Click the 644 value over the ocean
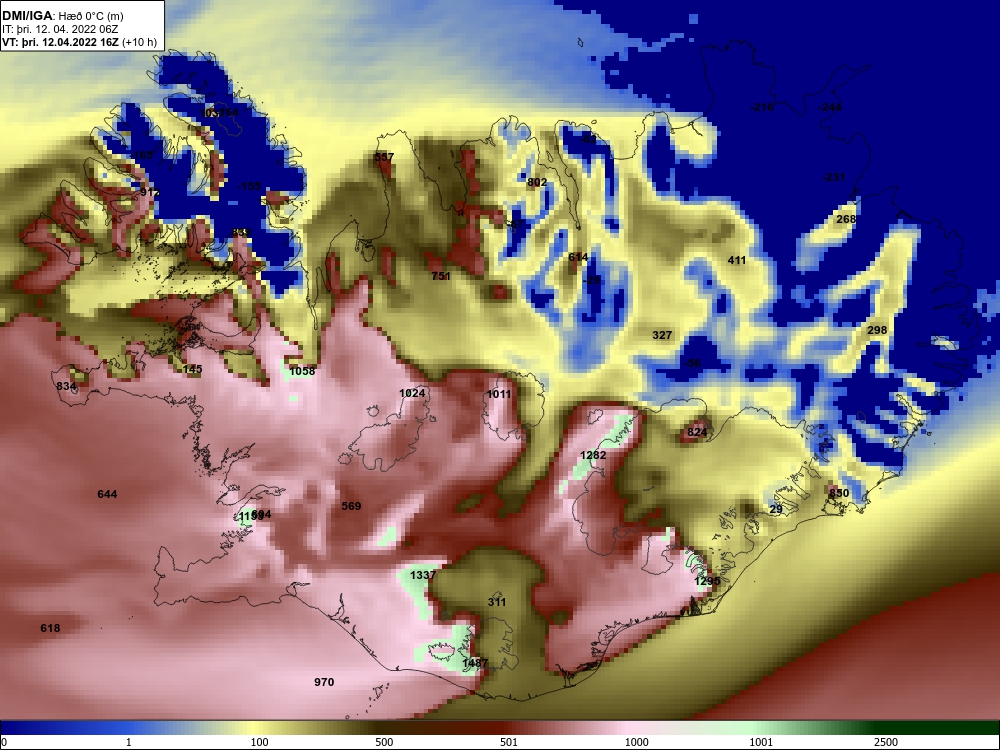This screenshot has height=750, width=1000. (107, 494)
